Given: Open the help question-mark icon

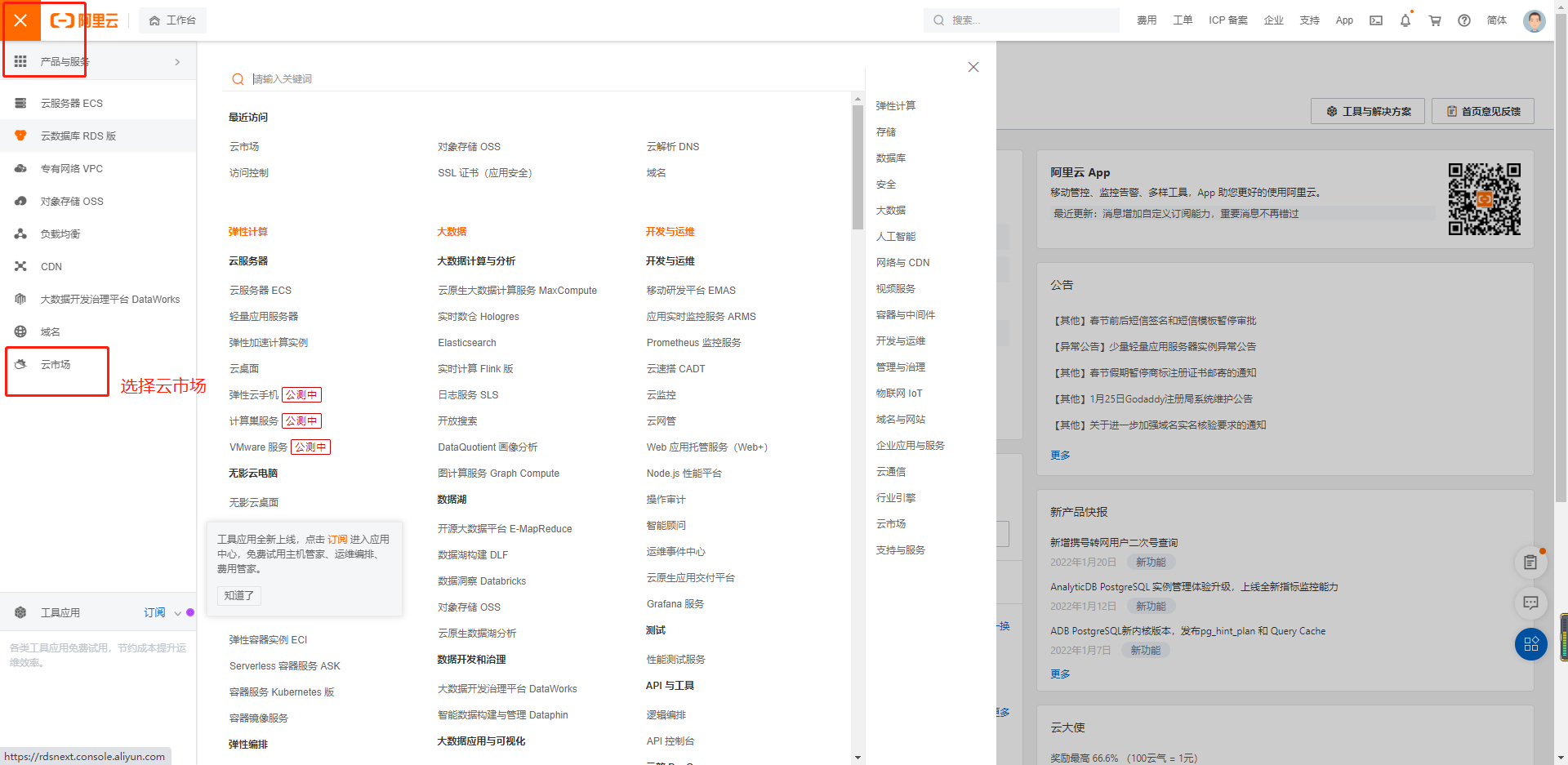Looking at the screenshot, I should 1464,20.
